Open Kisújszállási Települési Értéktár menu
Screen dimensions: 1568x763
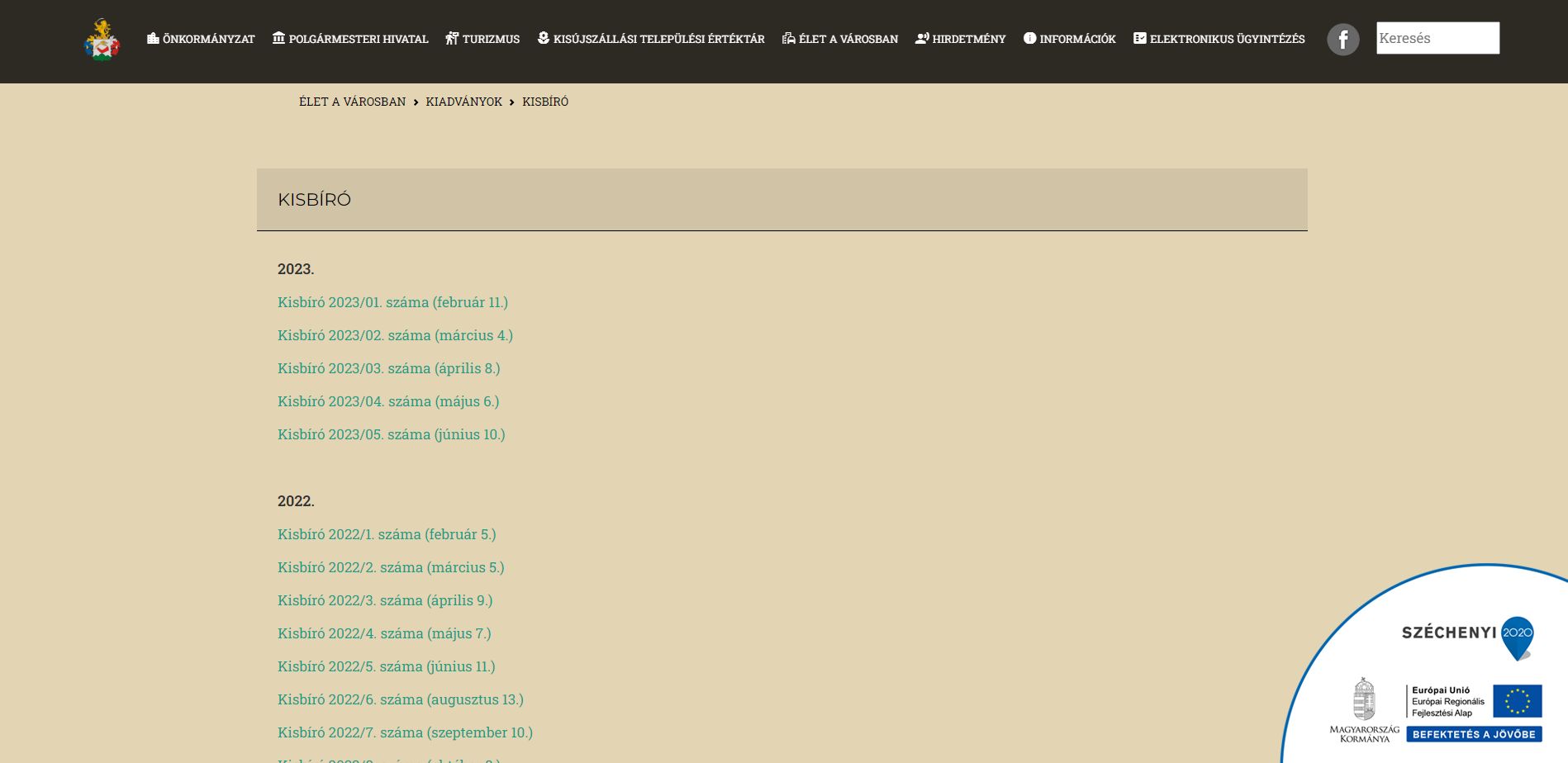point(659,39)
